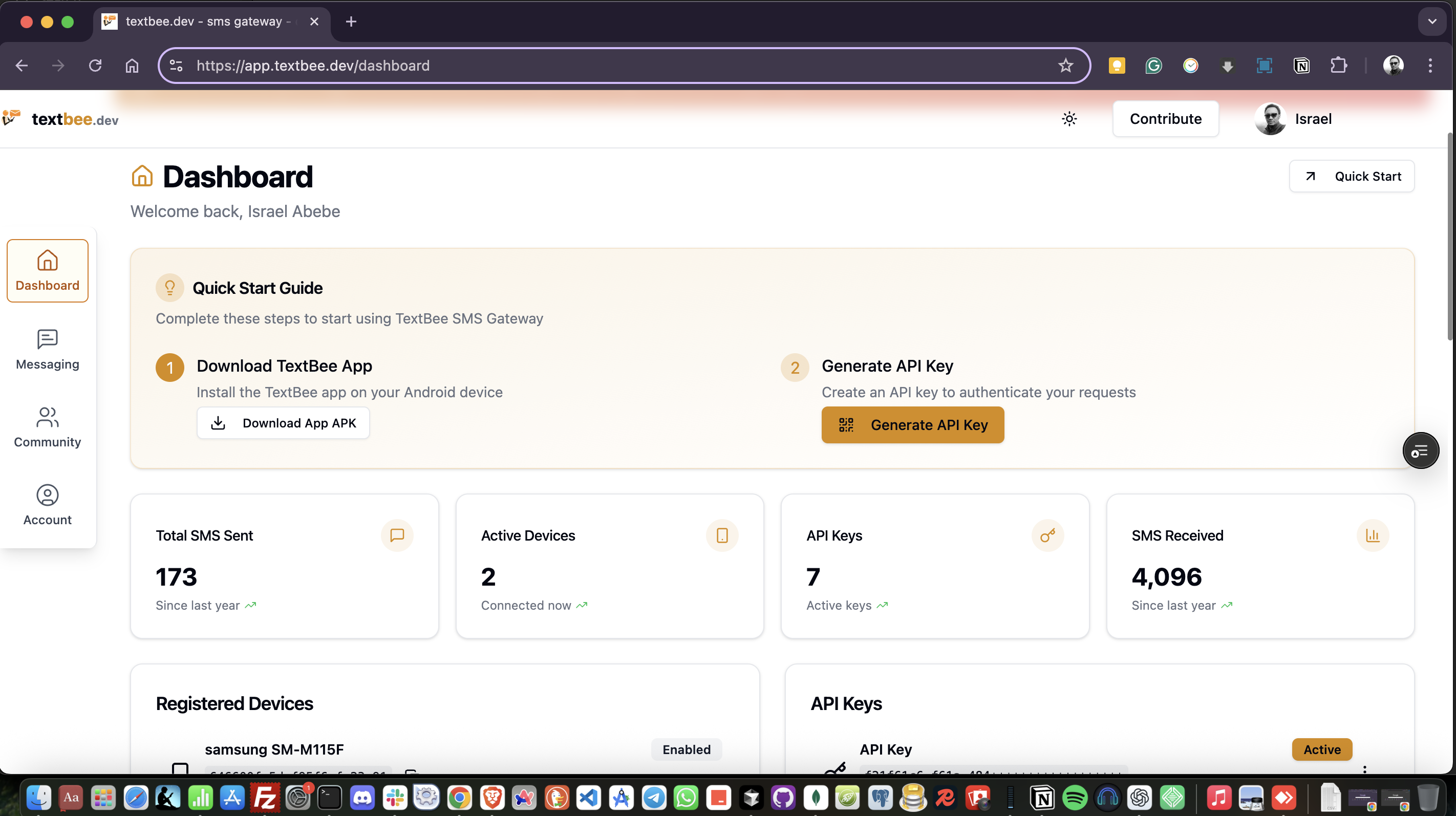Toggle the light/dark theme sun icon

[1069, 119]
